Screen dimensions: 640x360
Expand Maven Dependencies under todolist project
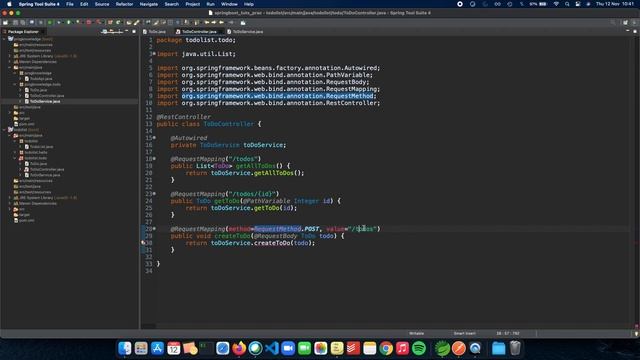click(10, 203)
